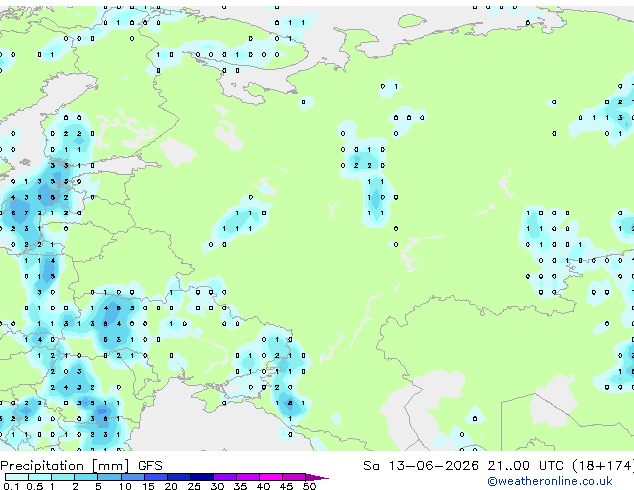Select the 15–20 mm legend color swatch
634x490 pixels.
click(155, 477)
